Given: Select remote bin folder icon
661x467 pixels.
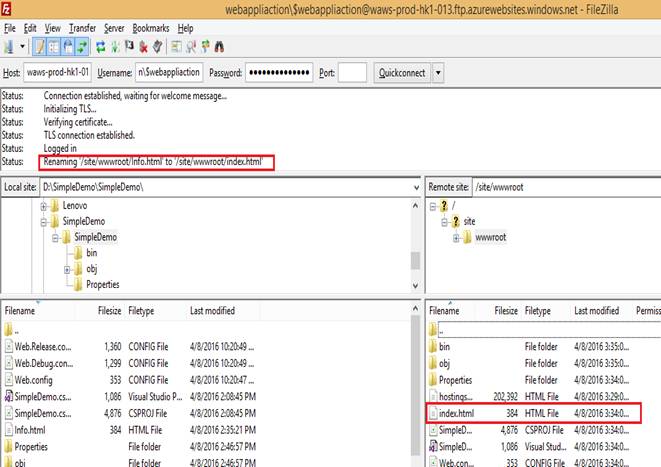Looking at the screenshot, I should [433, 346].
